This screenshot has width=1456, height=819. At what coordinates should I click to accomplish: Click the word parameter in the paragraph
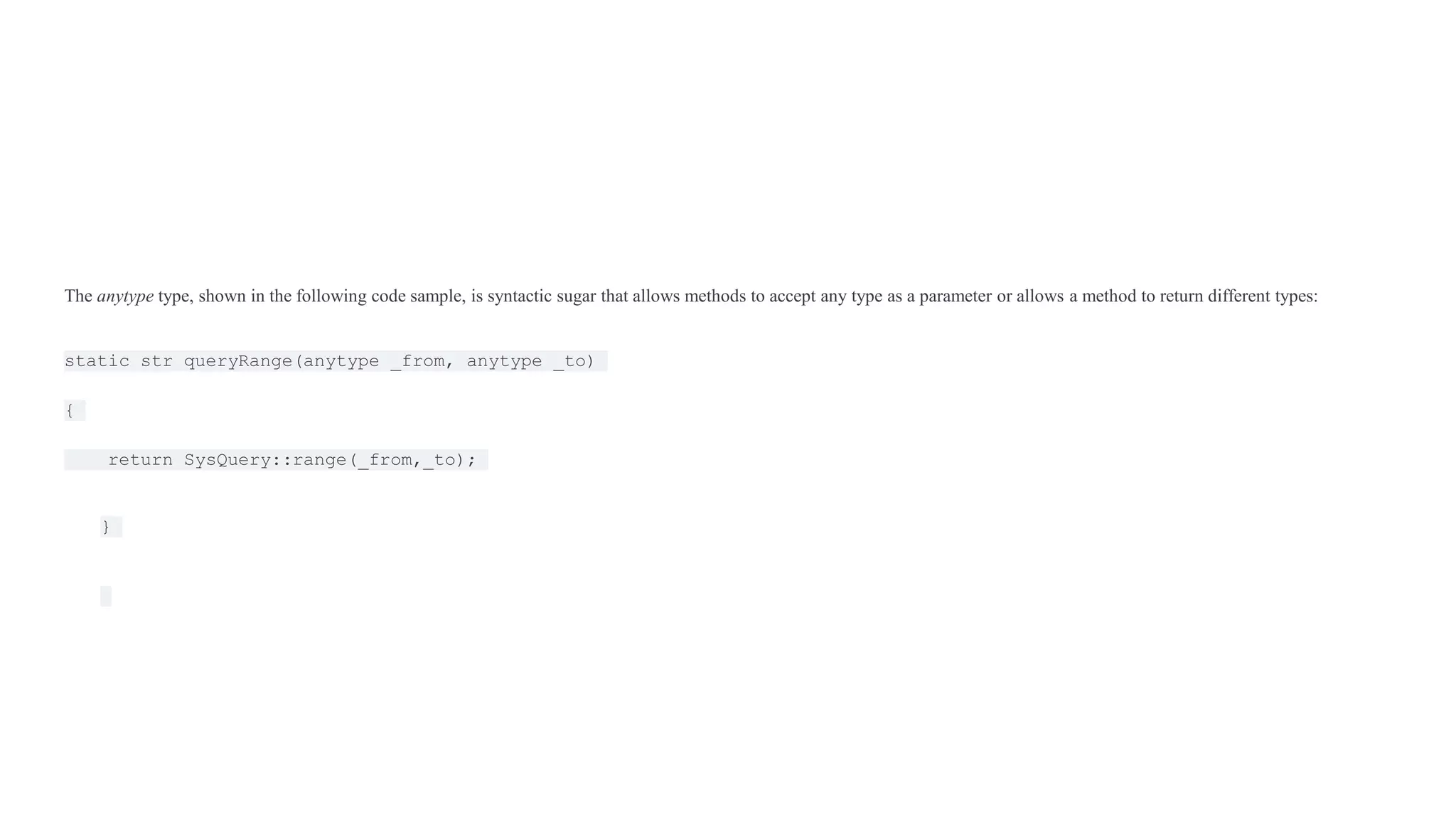tap(955, 296)
